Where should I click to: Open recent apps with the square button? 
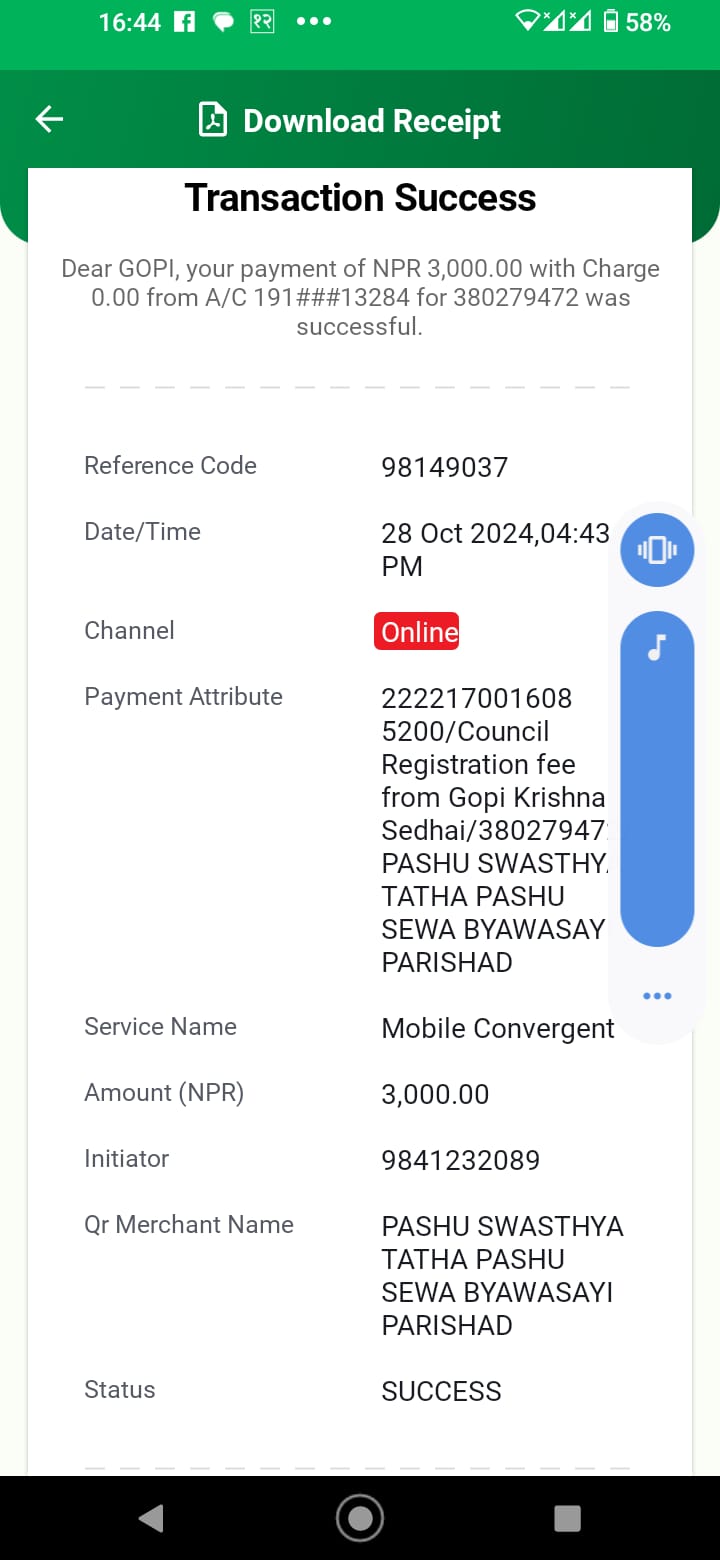567,1519
